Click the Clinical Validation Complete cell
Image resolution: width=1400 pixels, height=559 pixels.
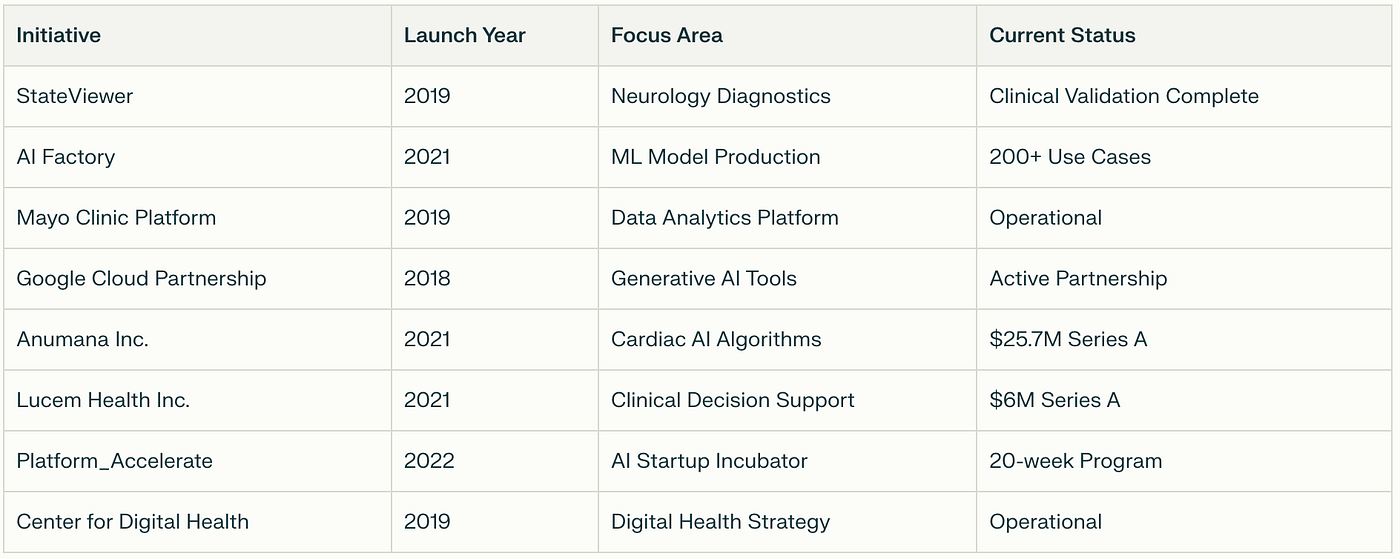pos(1185,97)
